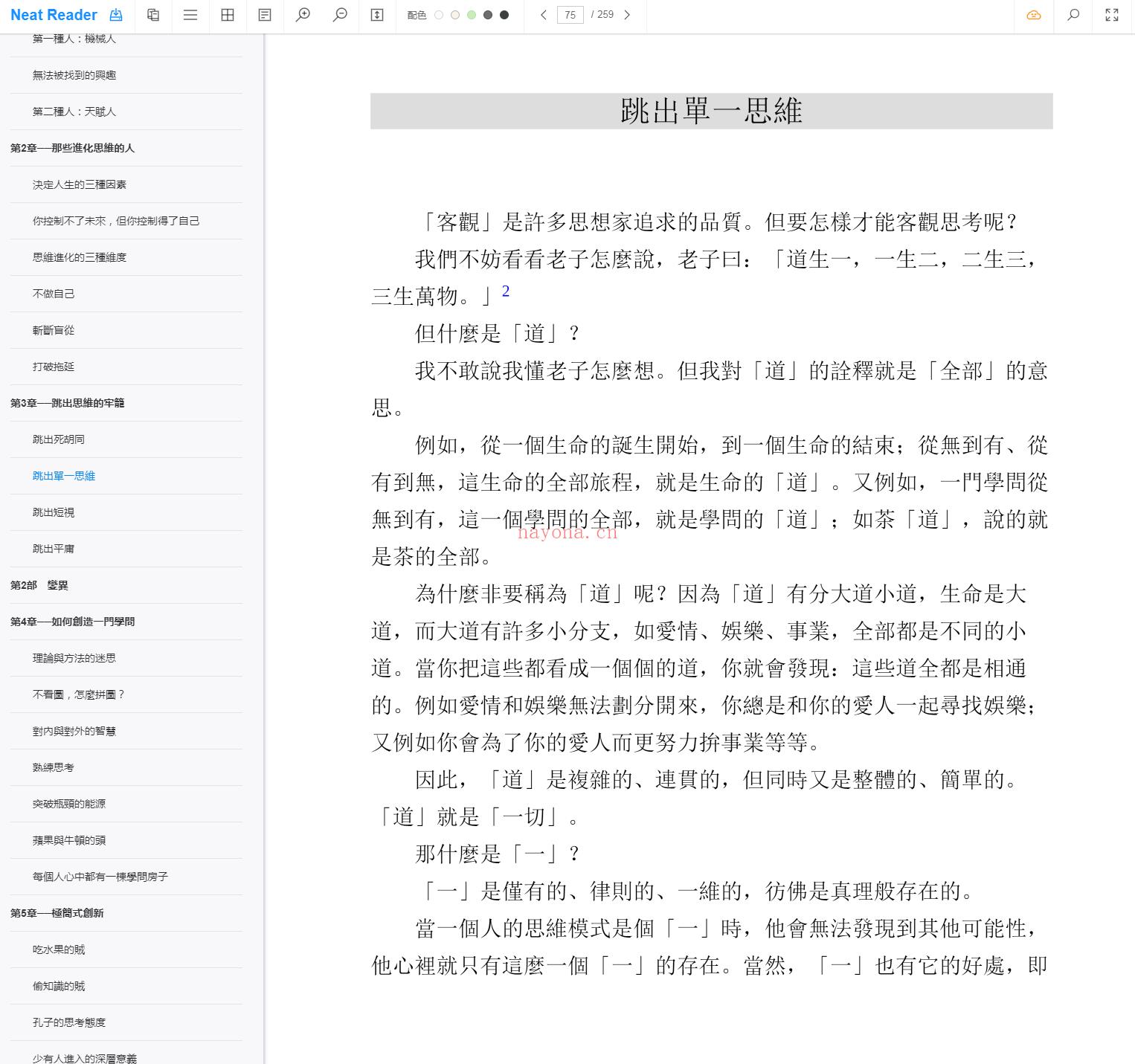The image size is (1135, 1064).
Task: Open section 思維進化的三種維度
Action: point(80,257)
